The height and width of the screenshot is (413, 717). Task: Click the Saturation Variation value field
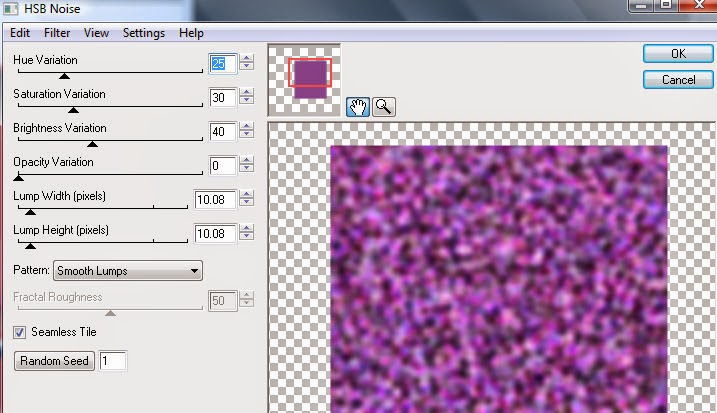[x=223, y=97]
